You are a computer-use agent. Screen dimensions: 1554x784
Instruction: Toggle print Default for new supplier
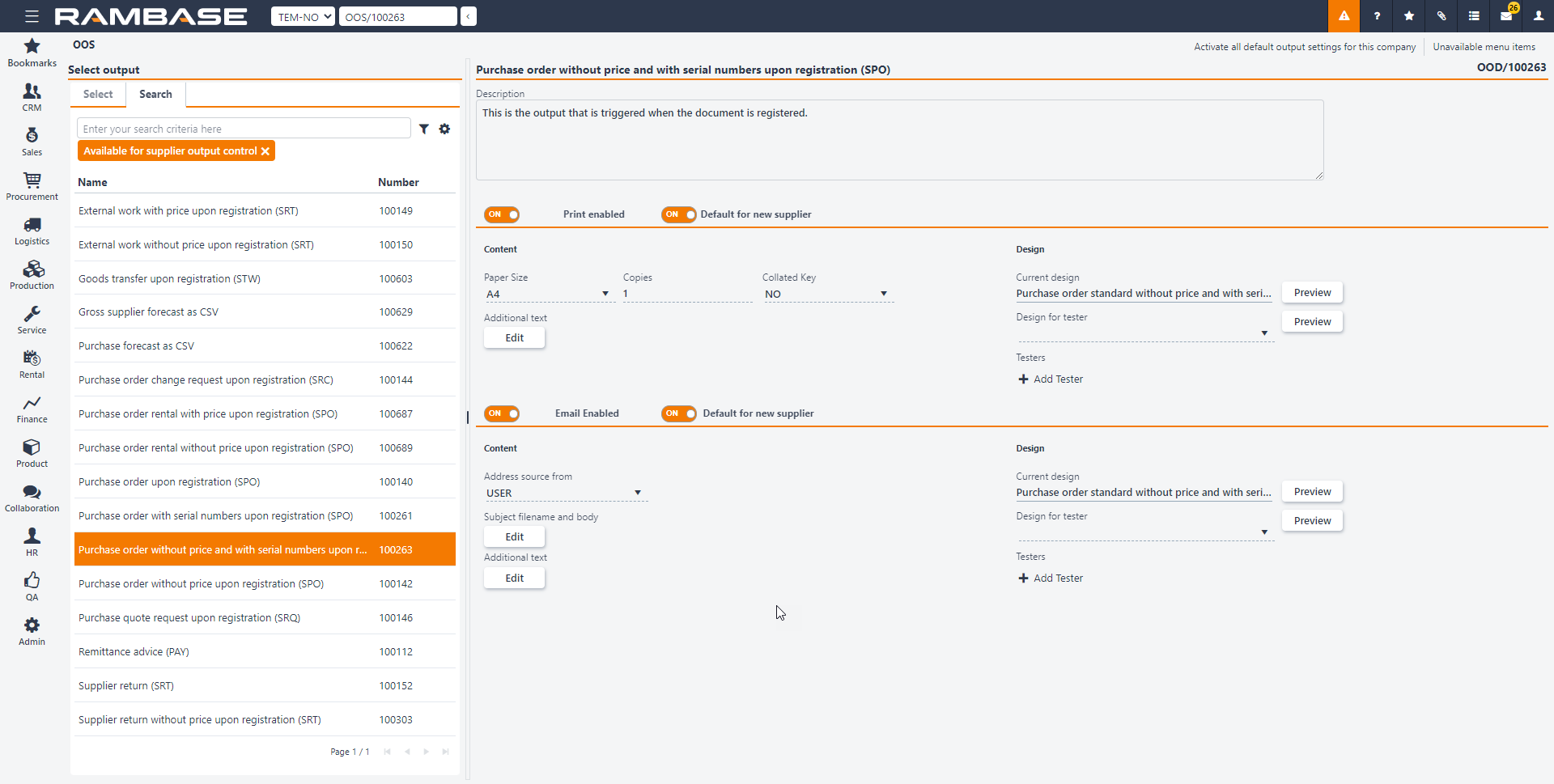(x=678, y=214)
